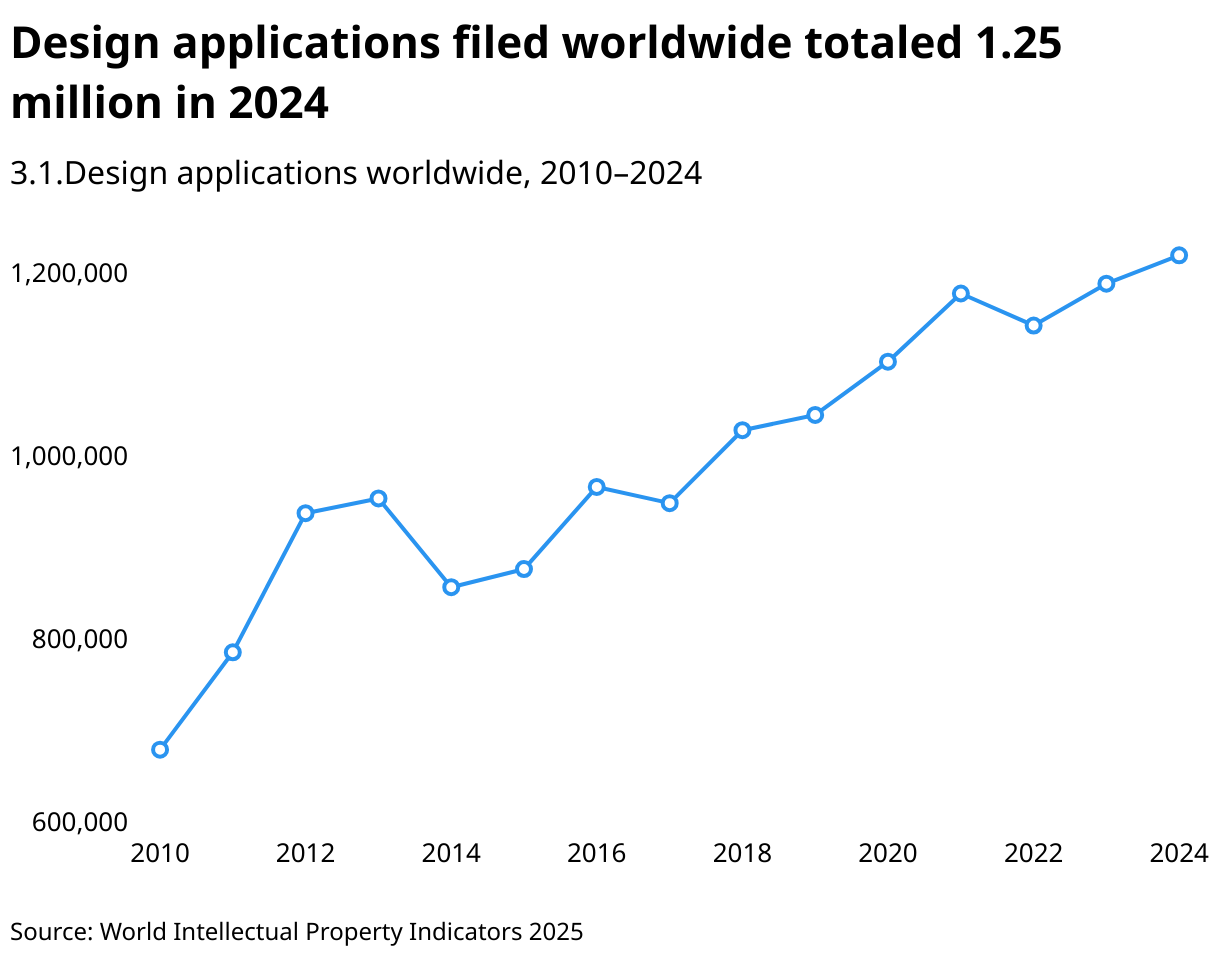1220x958 pixels.
Task: Select the 600,000 y-axis label
Action: coord(78,822)
